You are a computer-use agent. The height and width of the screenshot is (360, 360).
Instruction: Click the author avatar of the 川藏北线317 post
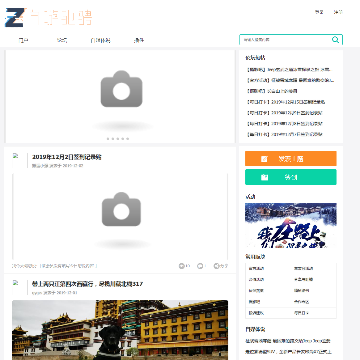coord(16,287)
